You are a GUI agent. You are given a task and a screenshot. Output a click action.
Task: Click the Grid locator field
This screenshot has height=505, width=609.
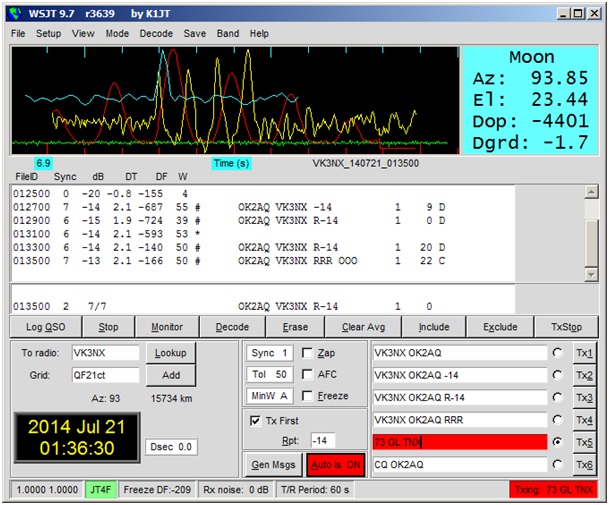pos(106,375)
